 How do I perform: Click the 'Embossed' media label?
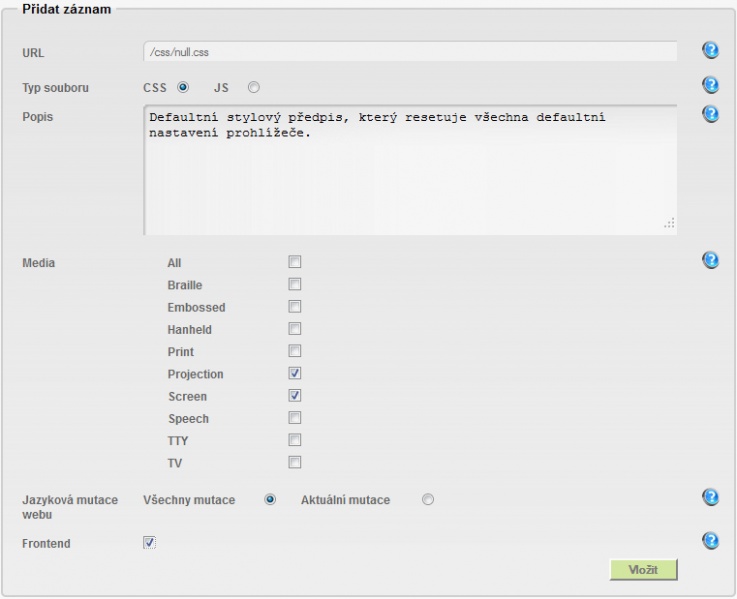click(196, 307)
